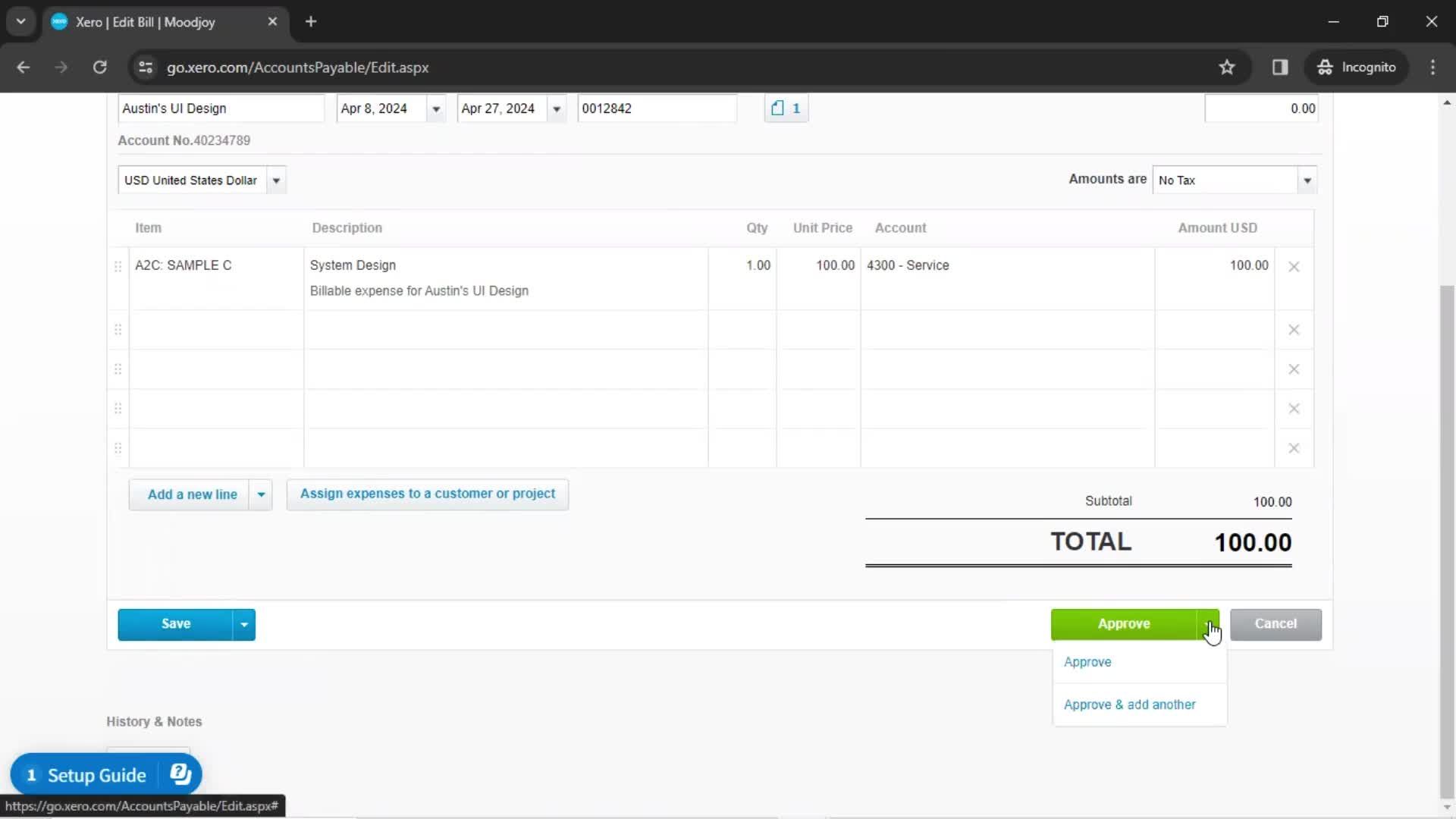Open Chrome three-dot menu
Screen dimensions: 1456x819
click(1432, 67)
